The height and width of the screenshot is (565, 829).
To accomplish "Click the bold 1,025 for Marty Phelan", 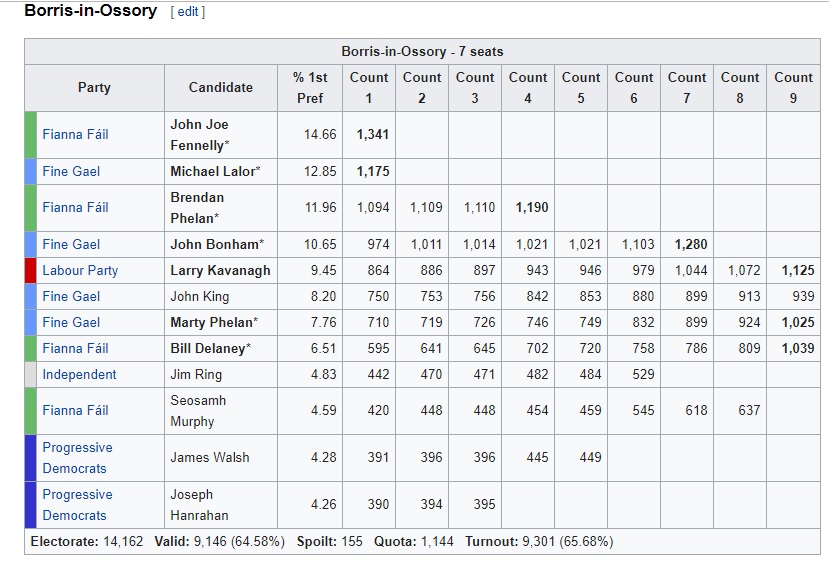I will click(x=798, y=322).
